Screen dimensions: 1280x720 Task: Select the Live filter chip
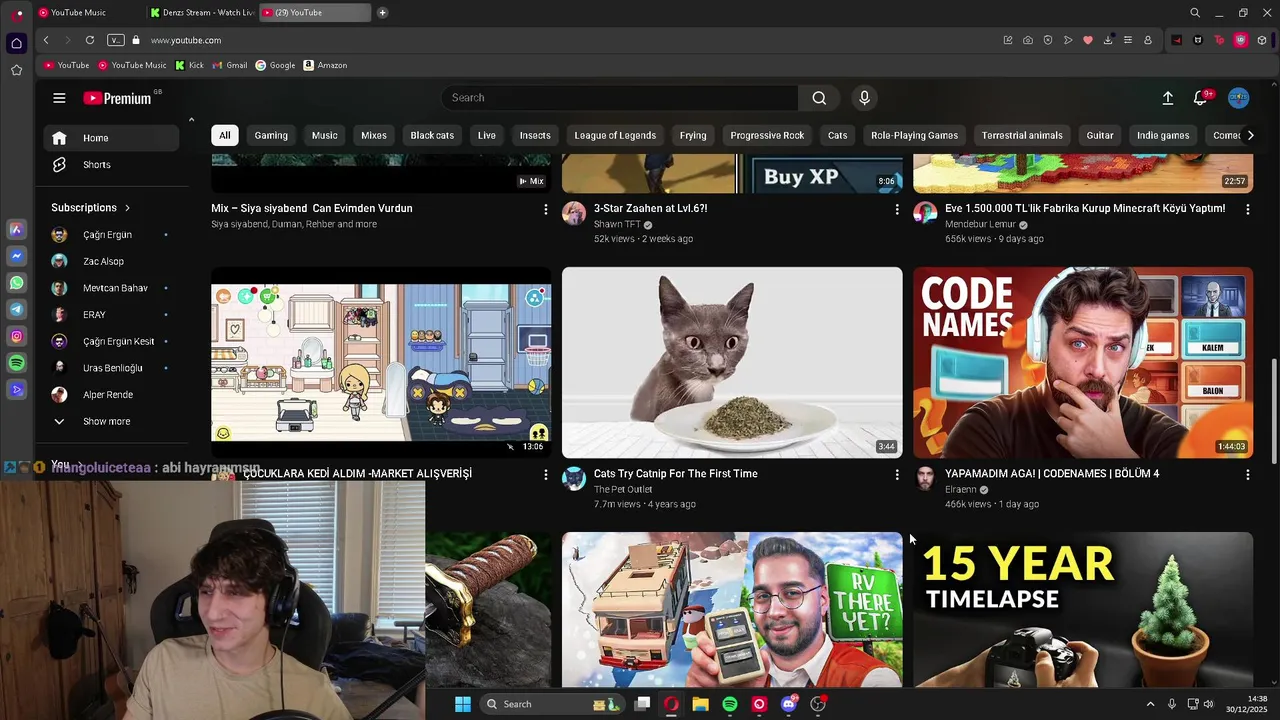point(487,135)
